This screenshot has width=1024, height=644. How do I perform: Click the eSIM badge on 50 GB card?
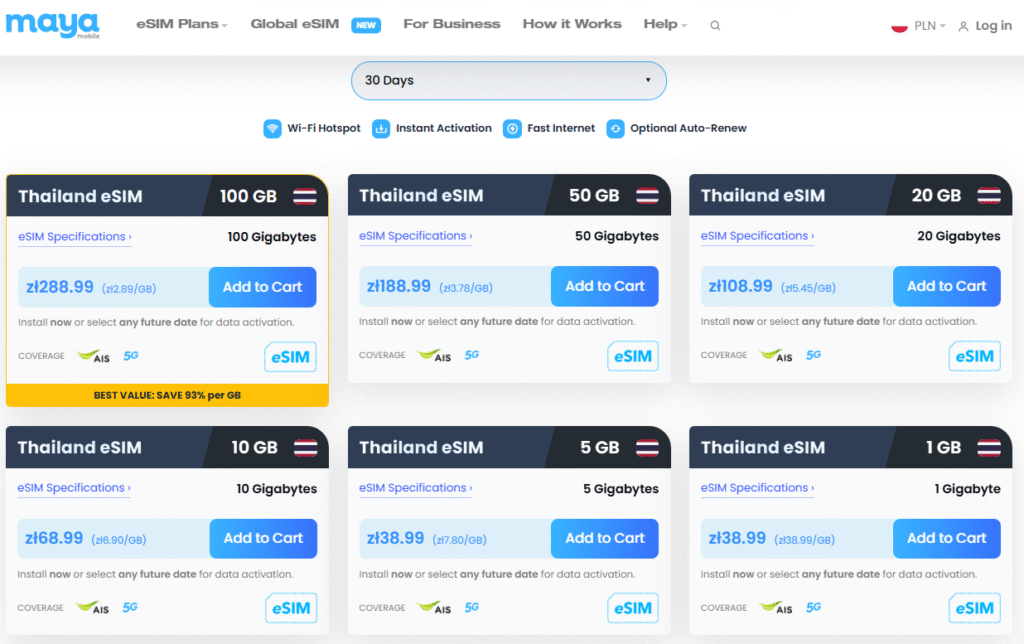point(633,357)
